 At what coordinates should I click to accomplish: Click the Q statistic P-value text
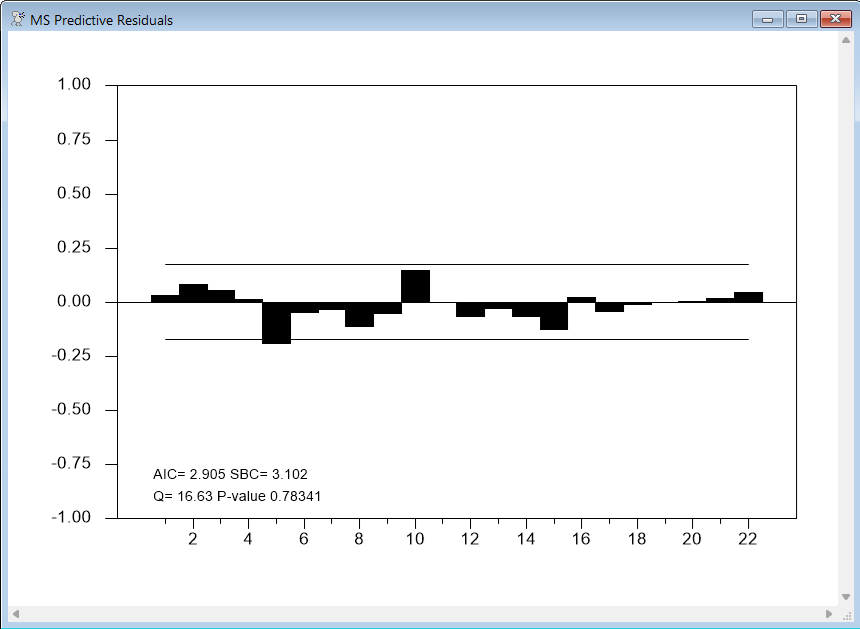[x=237, y=496]
